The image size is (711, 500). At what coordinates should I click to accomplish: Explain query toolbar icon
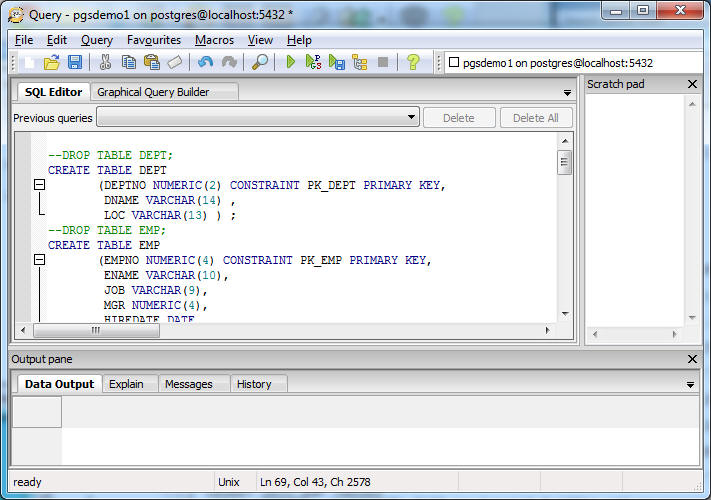point(360,62)
